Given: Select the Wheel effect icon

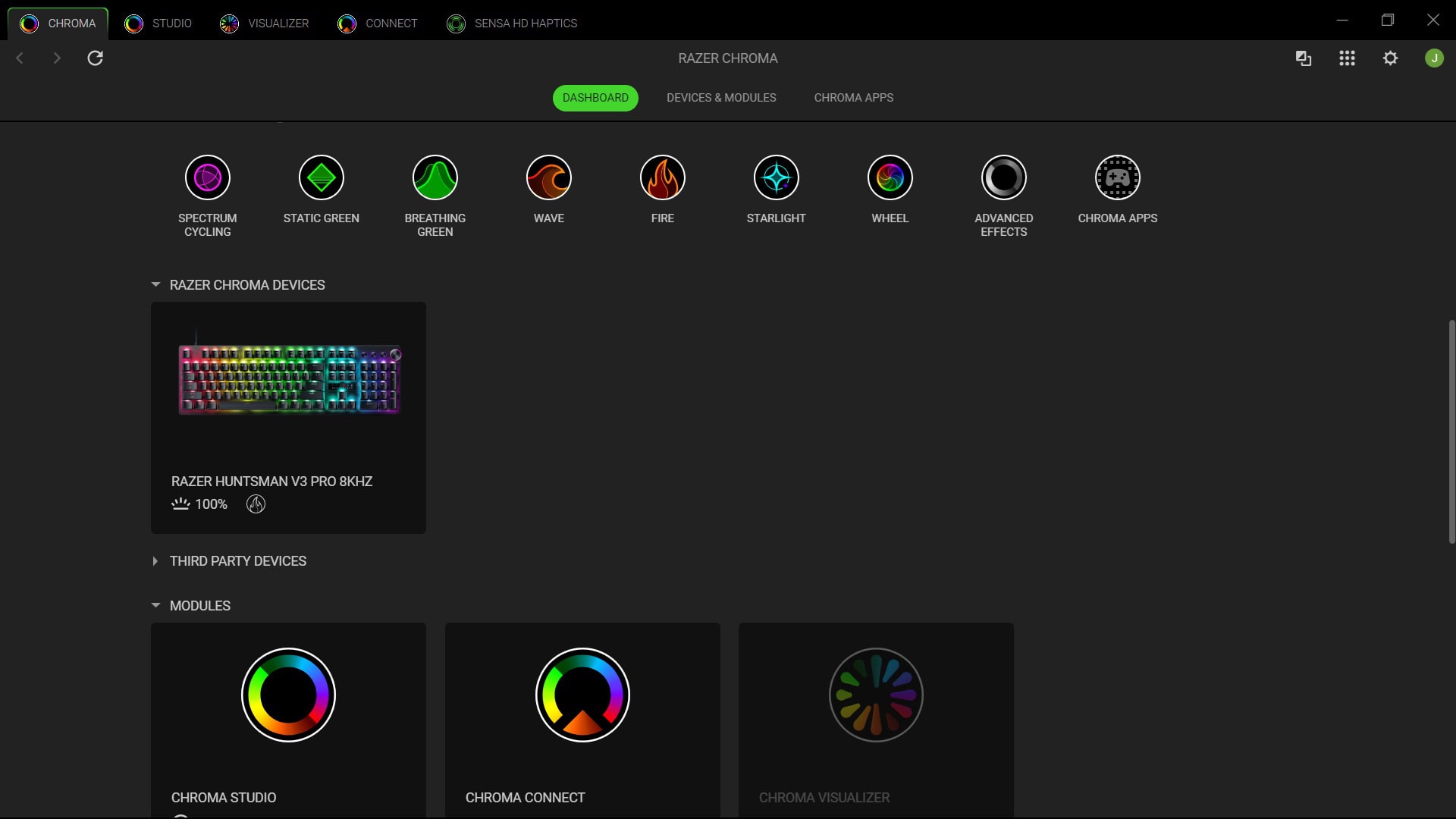Looking at the screenshot, I should 890,177.
